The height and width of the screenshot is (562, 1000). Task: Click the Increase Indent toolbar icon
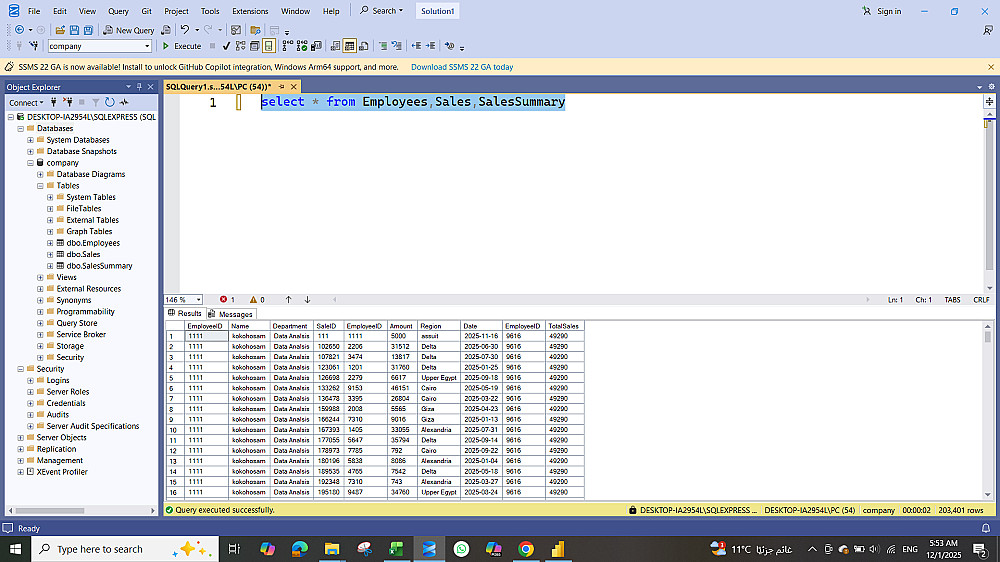[430, 46]
